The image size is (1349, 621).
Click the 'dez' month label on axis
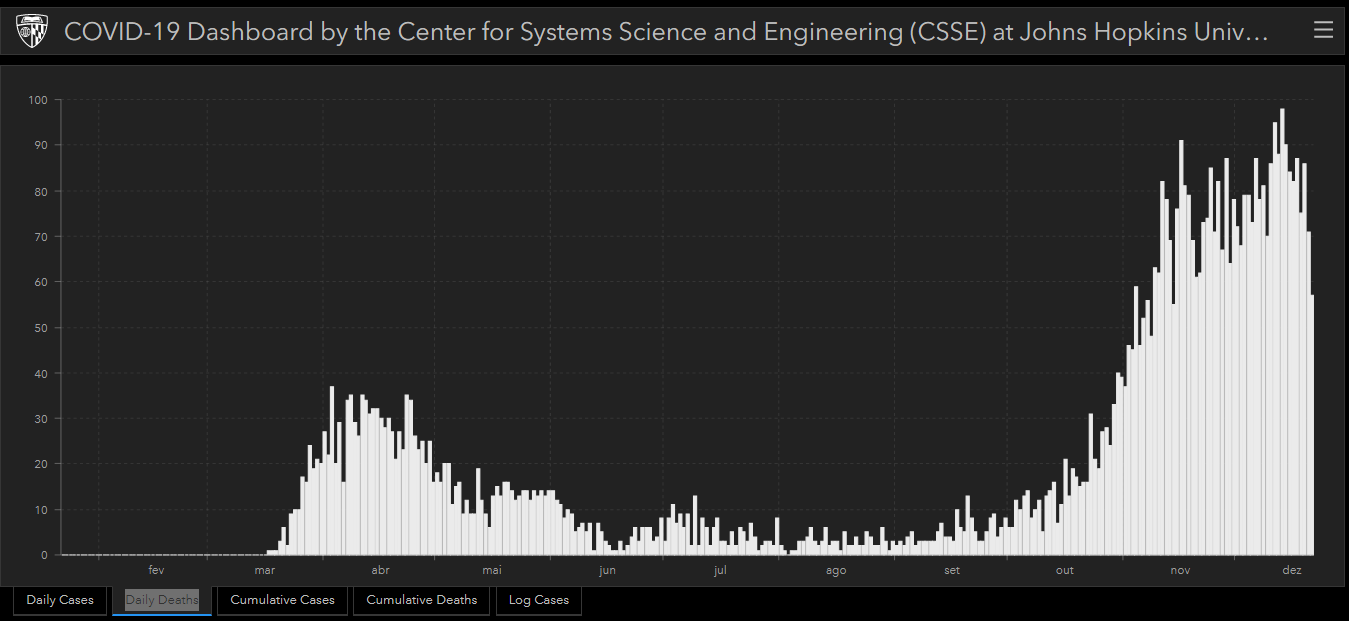click(1292, 570)
